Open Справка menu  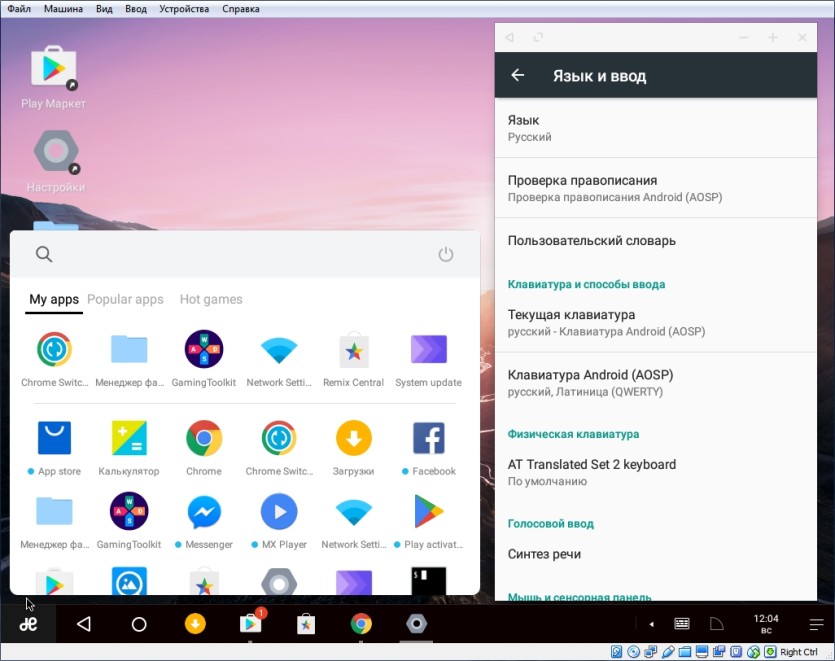click(x=241, y=9)
